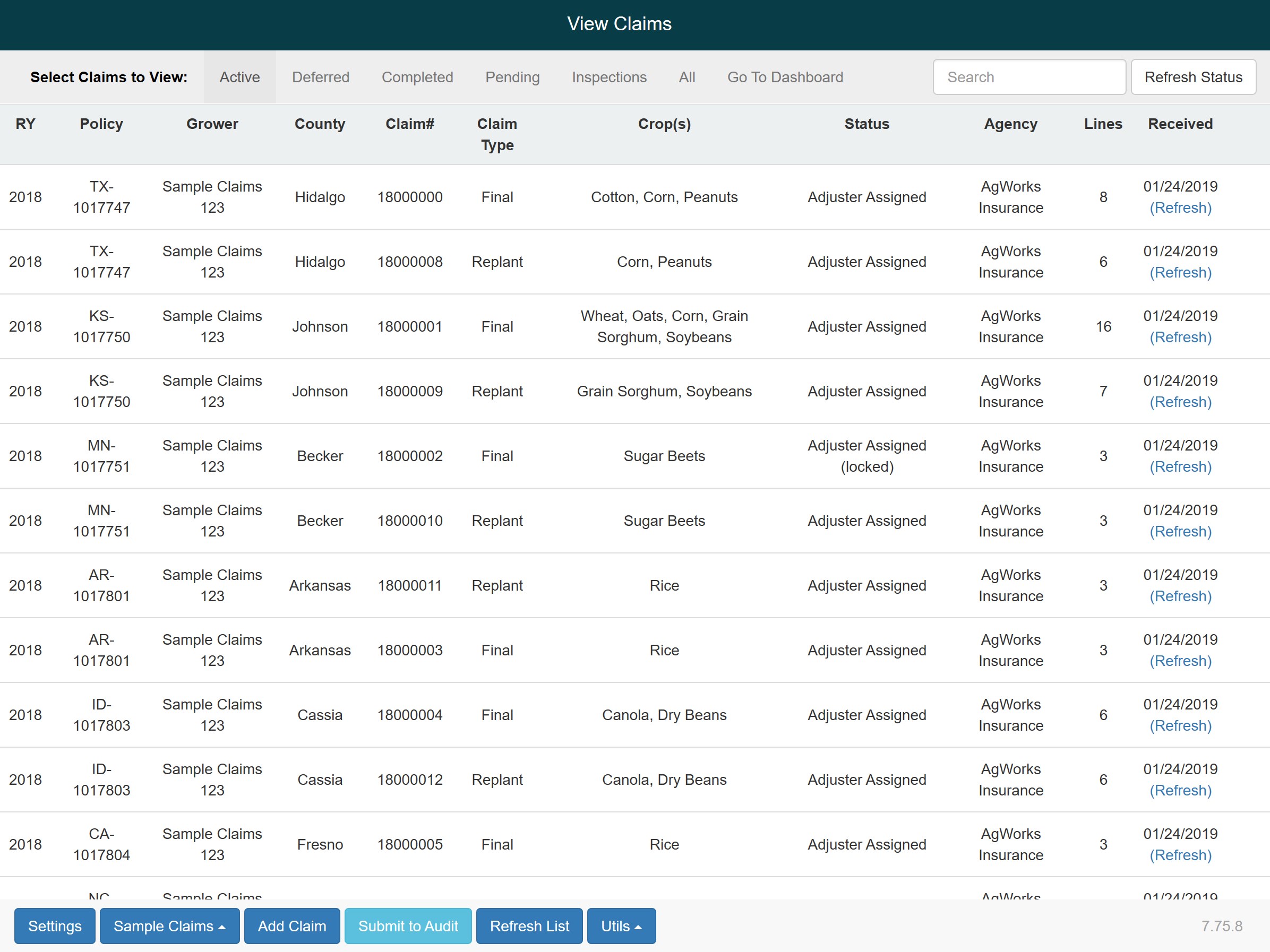The width and height of the screenshot is (1270, 952).
Task: Expand the Utils dropdown menu
Action: click(621, 925)
